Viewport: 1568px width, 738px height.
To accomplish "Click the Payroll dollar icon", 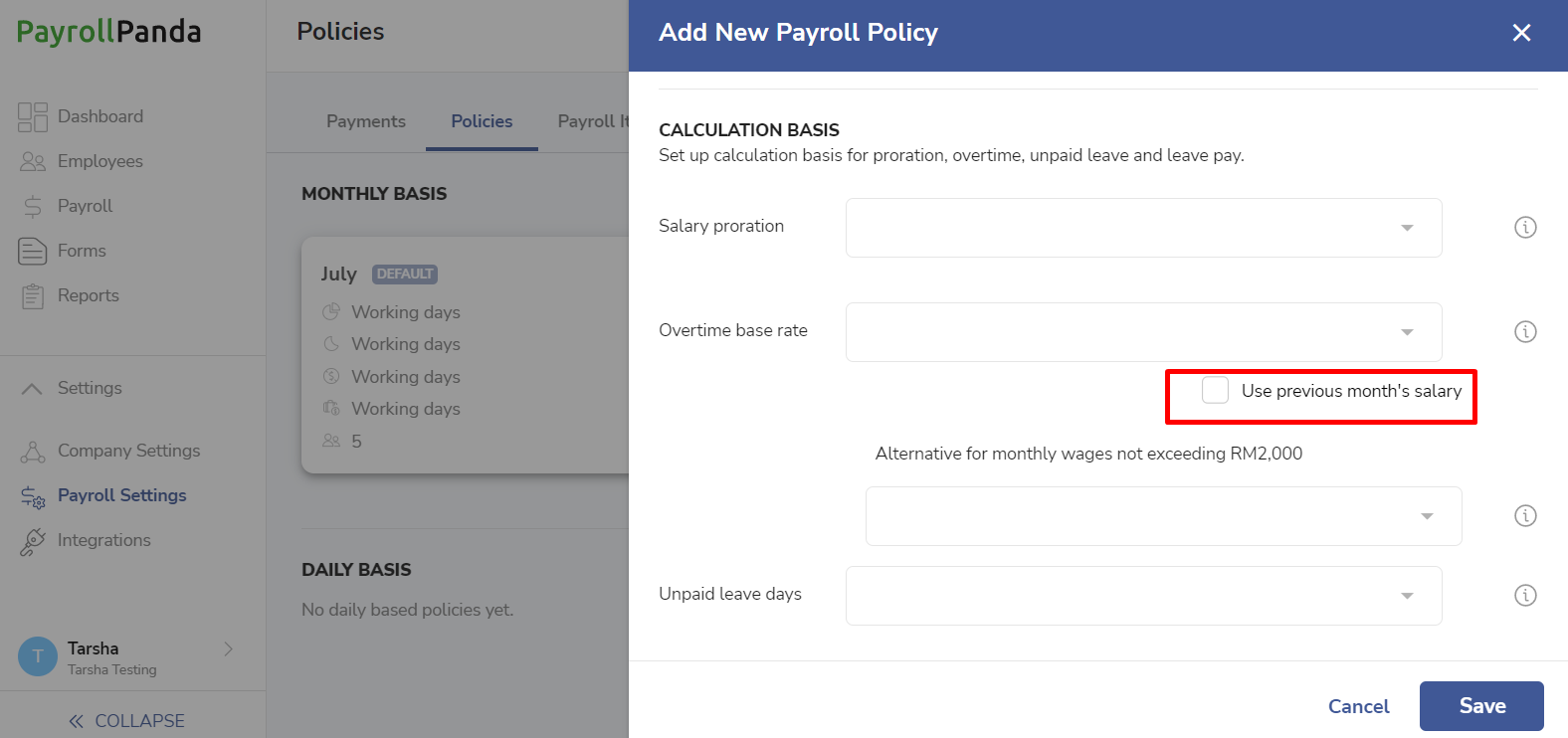I will point(33,206).
